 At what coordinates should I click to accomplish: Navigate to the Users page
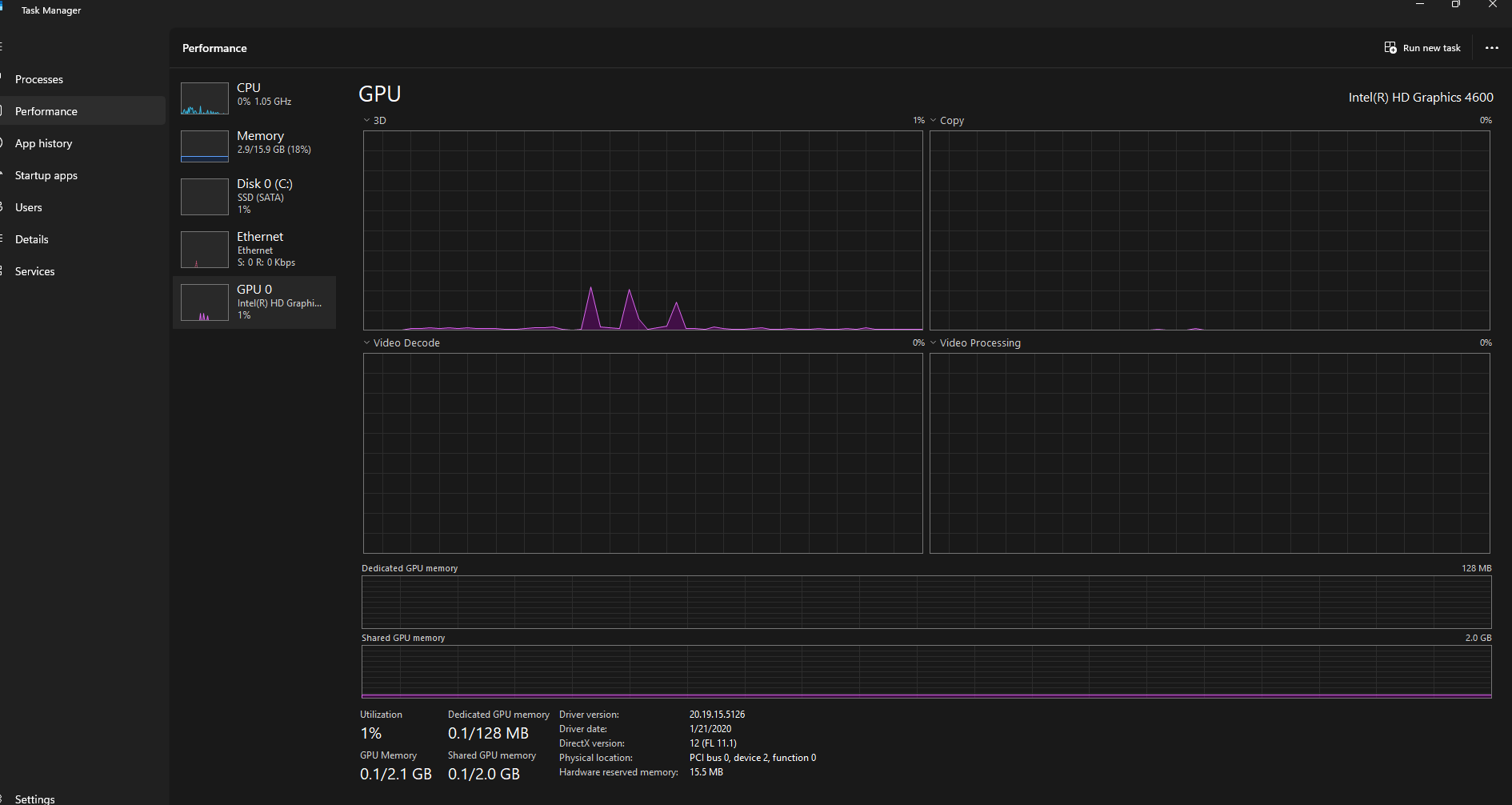[x=29, y=207]
